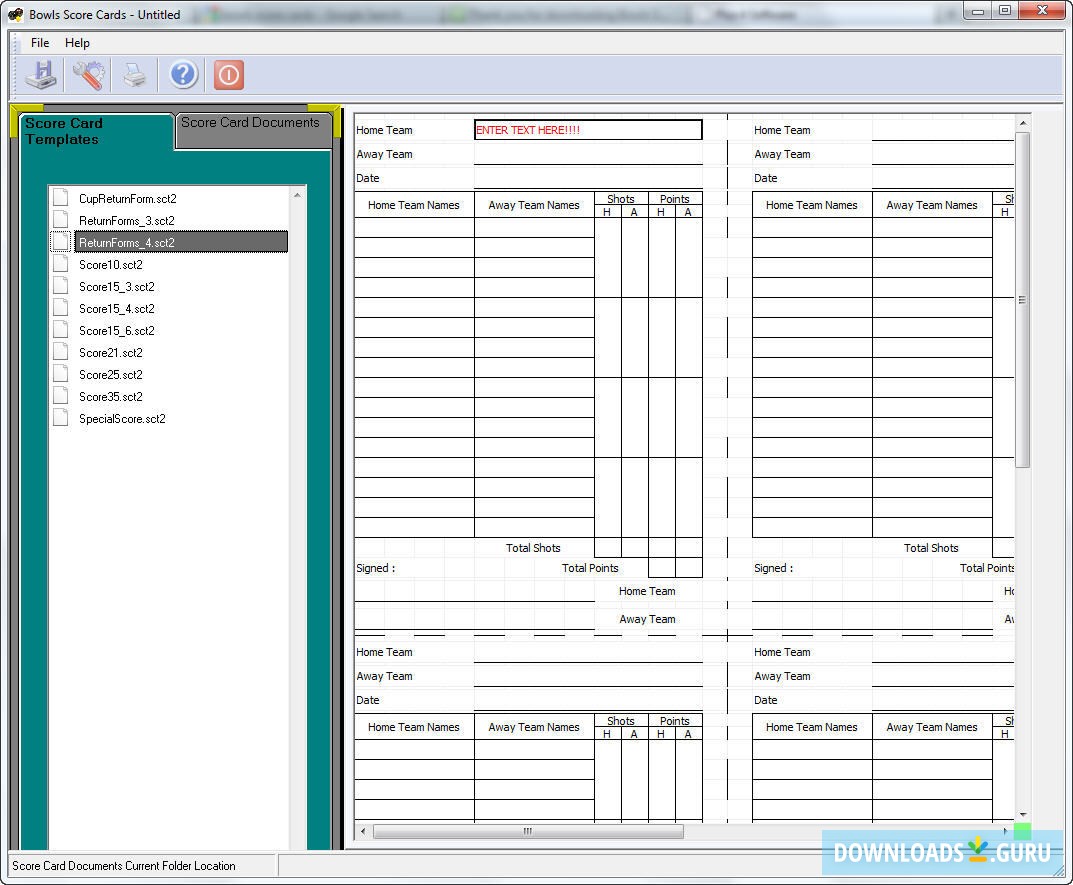Click the Save disk icon in toolbar
Screen dimensions: 1073x885
42,75
